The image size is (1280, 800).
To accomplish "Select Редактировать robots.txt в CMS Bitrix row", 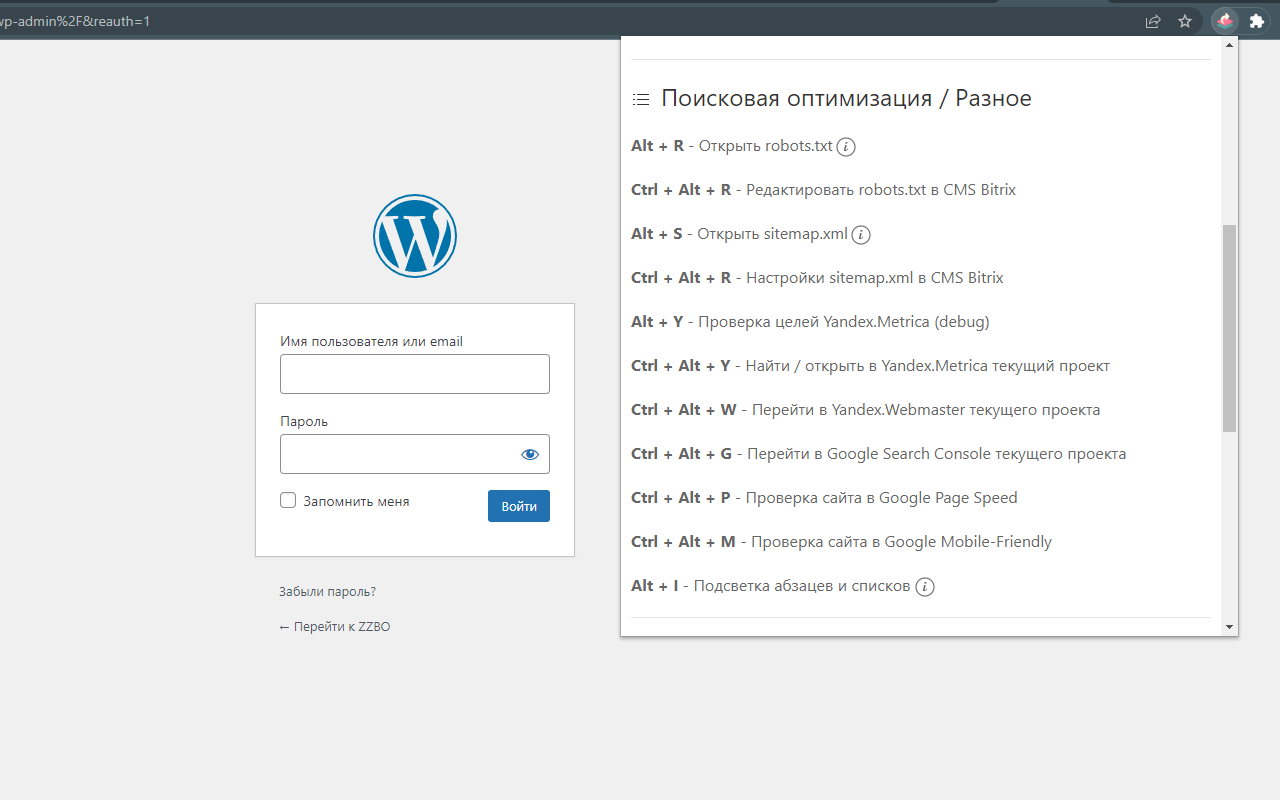I will 823,190.
